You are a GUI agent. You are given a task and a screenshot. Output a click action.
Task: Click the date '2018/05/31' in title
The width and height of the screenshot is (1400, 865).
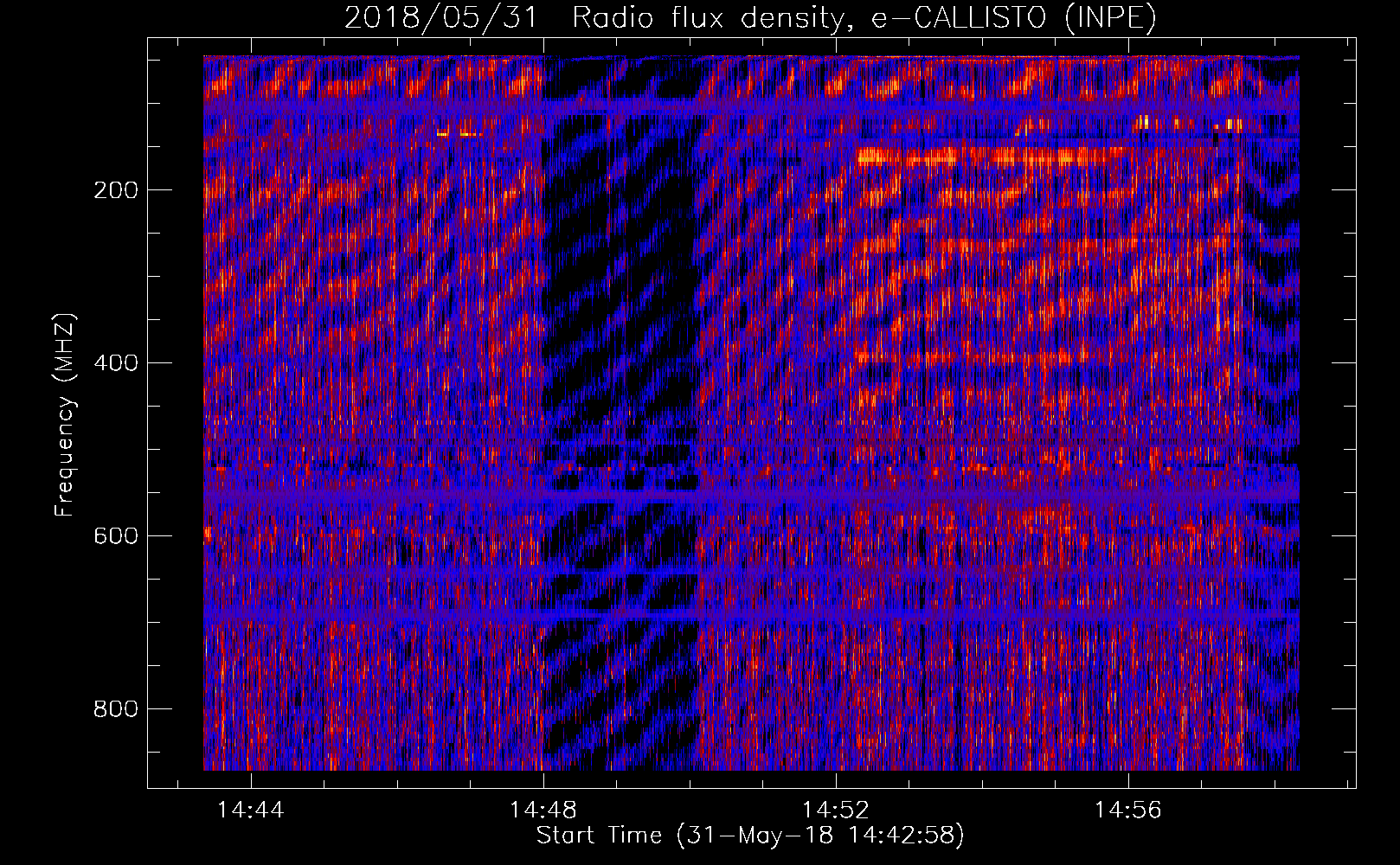[x=441, y=18]
